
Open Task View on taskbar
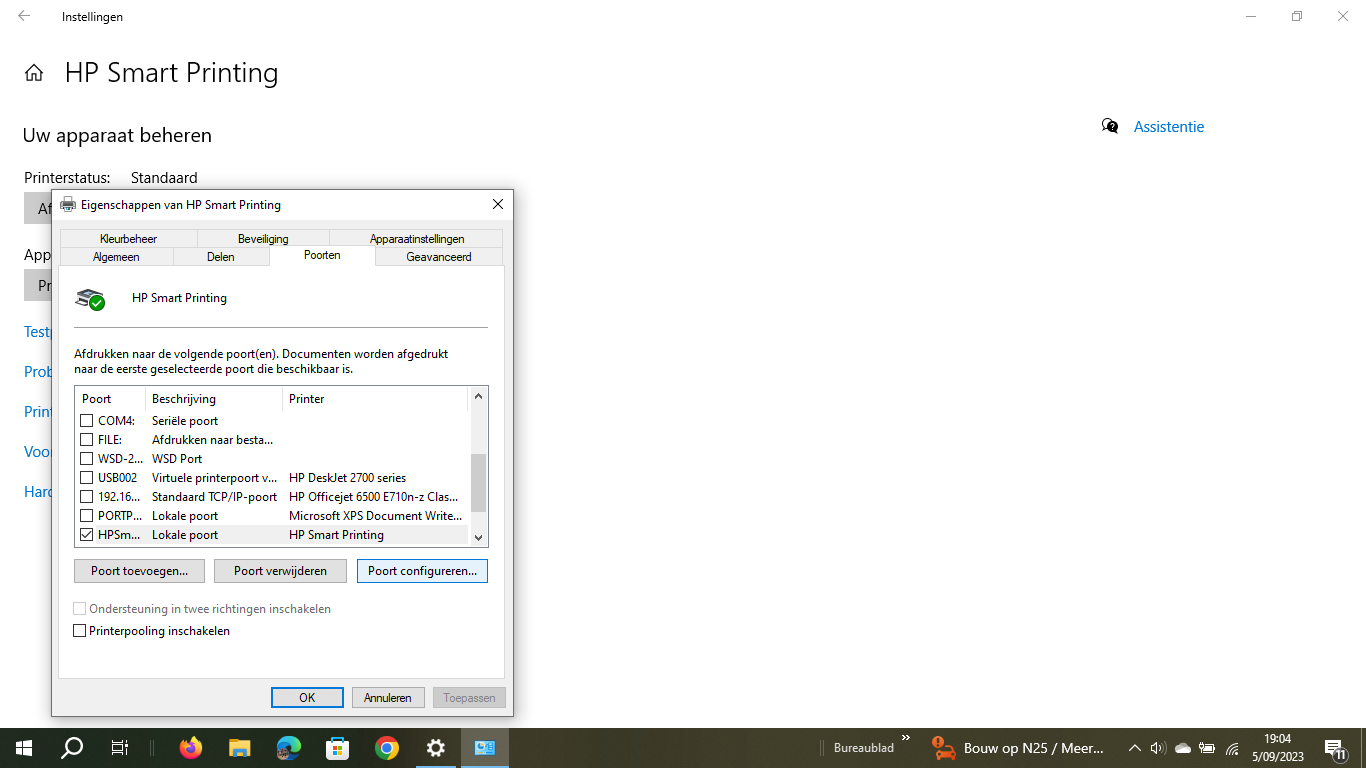pos(119,747)
